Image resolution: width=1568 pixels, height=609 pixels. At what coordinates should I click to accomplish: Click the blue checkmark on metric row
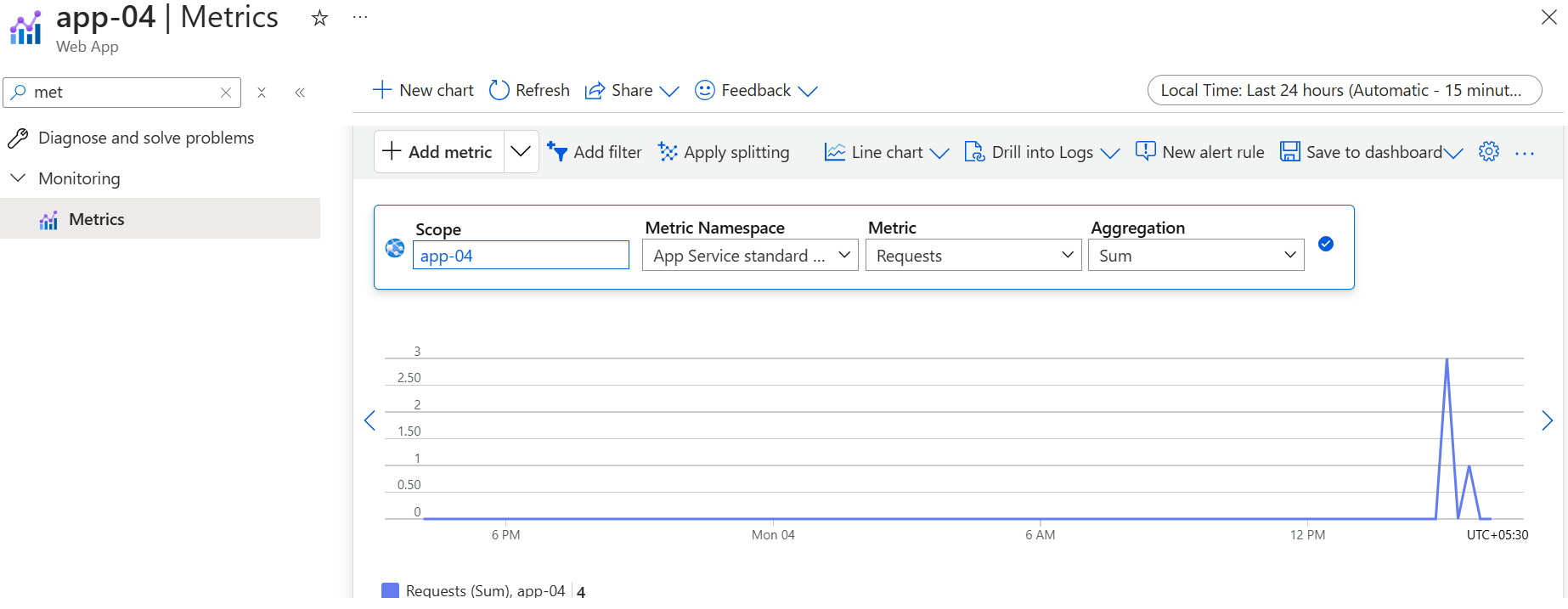[x=1326, y=244]
